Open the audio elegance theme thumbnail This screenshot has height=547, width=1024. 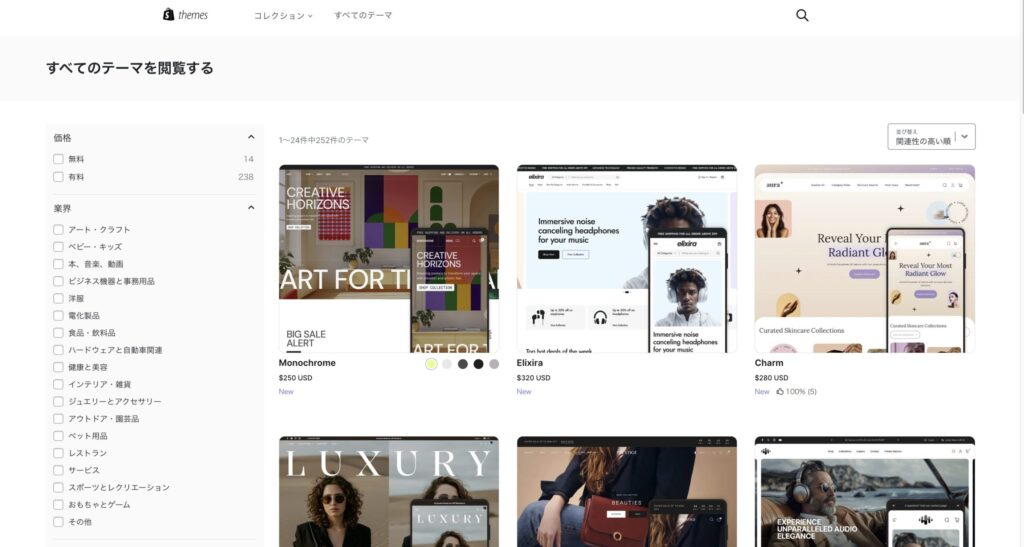pyautogui.click(x=865, y=492)
